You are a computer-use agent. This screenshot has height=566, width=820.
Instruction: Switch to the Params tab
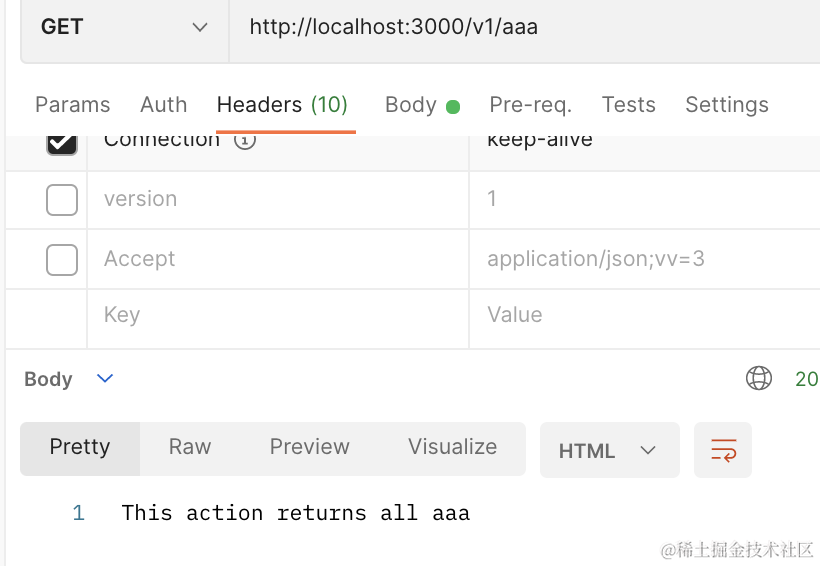pos(72,105)
